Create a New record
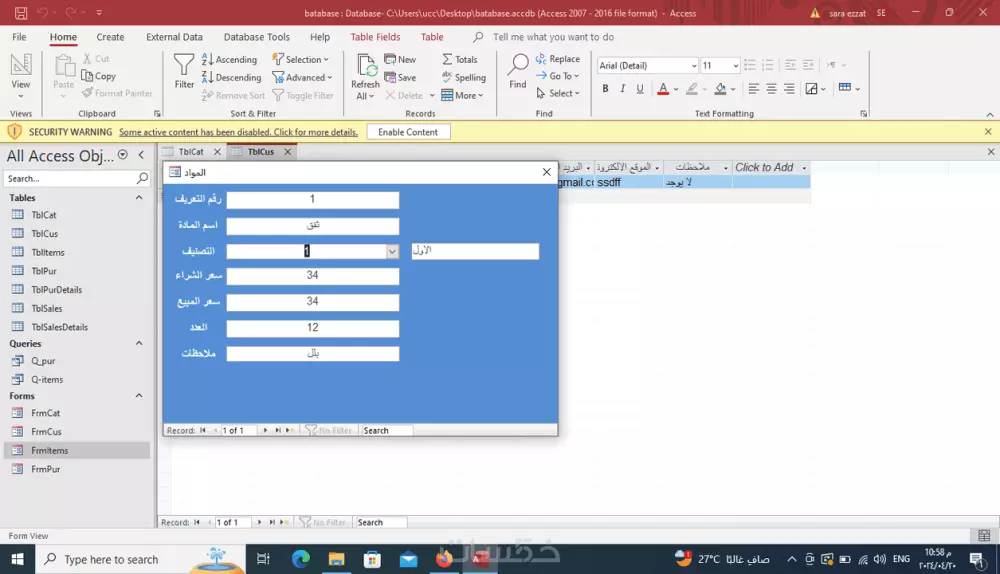 400,59
